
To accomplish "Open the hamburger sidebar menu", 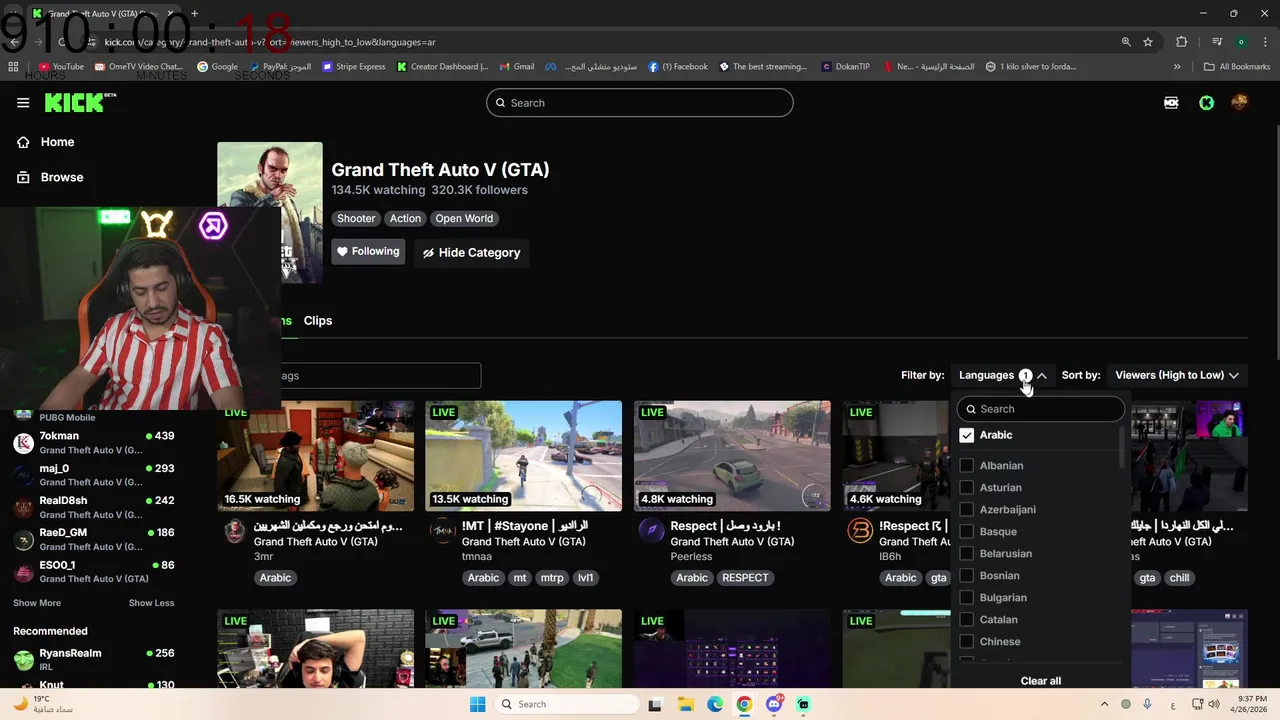I will pos(23,103).
